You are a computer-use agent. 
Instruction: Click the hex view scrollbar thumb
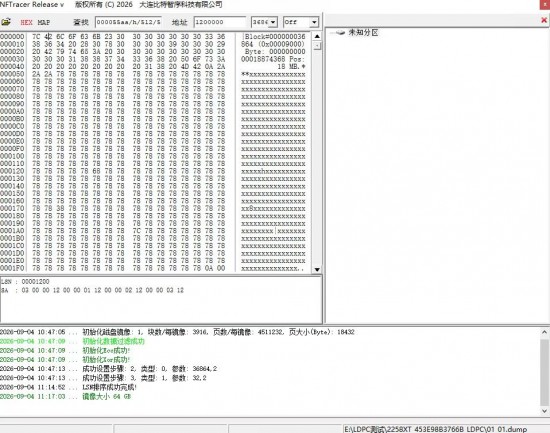point(317,46)
